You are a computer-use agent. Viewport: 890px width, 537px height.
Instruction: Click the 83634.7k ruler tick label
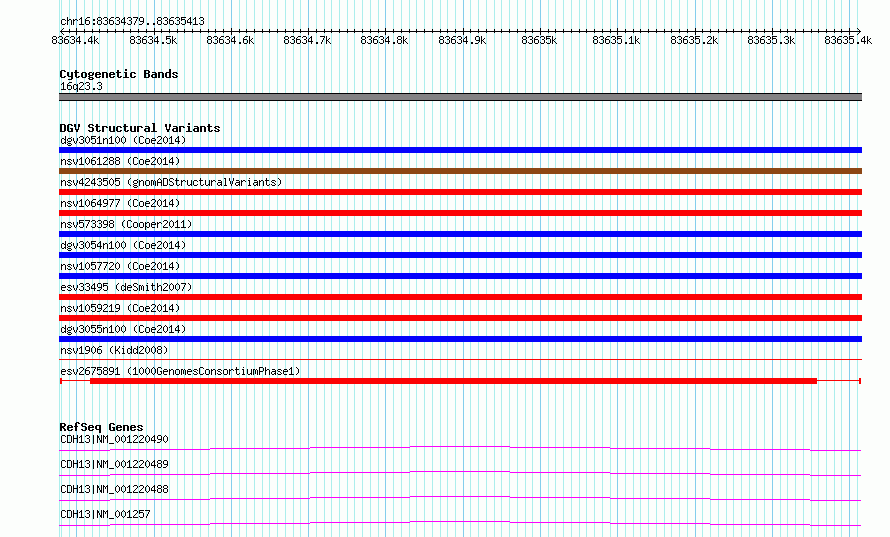pyautogui.click(x=307, y=40)
